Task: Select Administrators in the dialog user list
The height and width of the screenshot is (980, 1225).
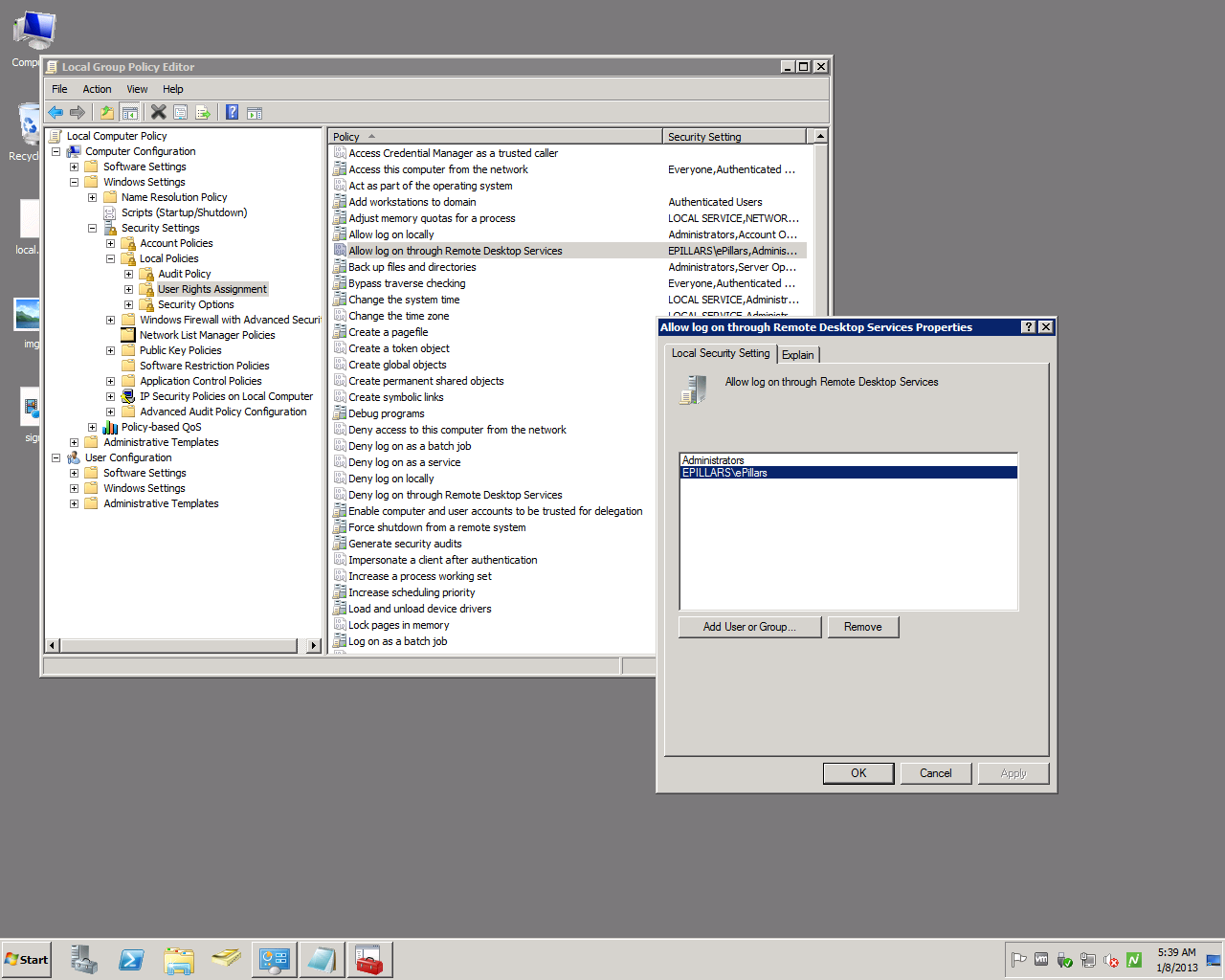Action: tap(848, 460)
